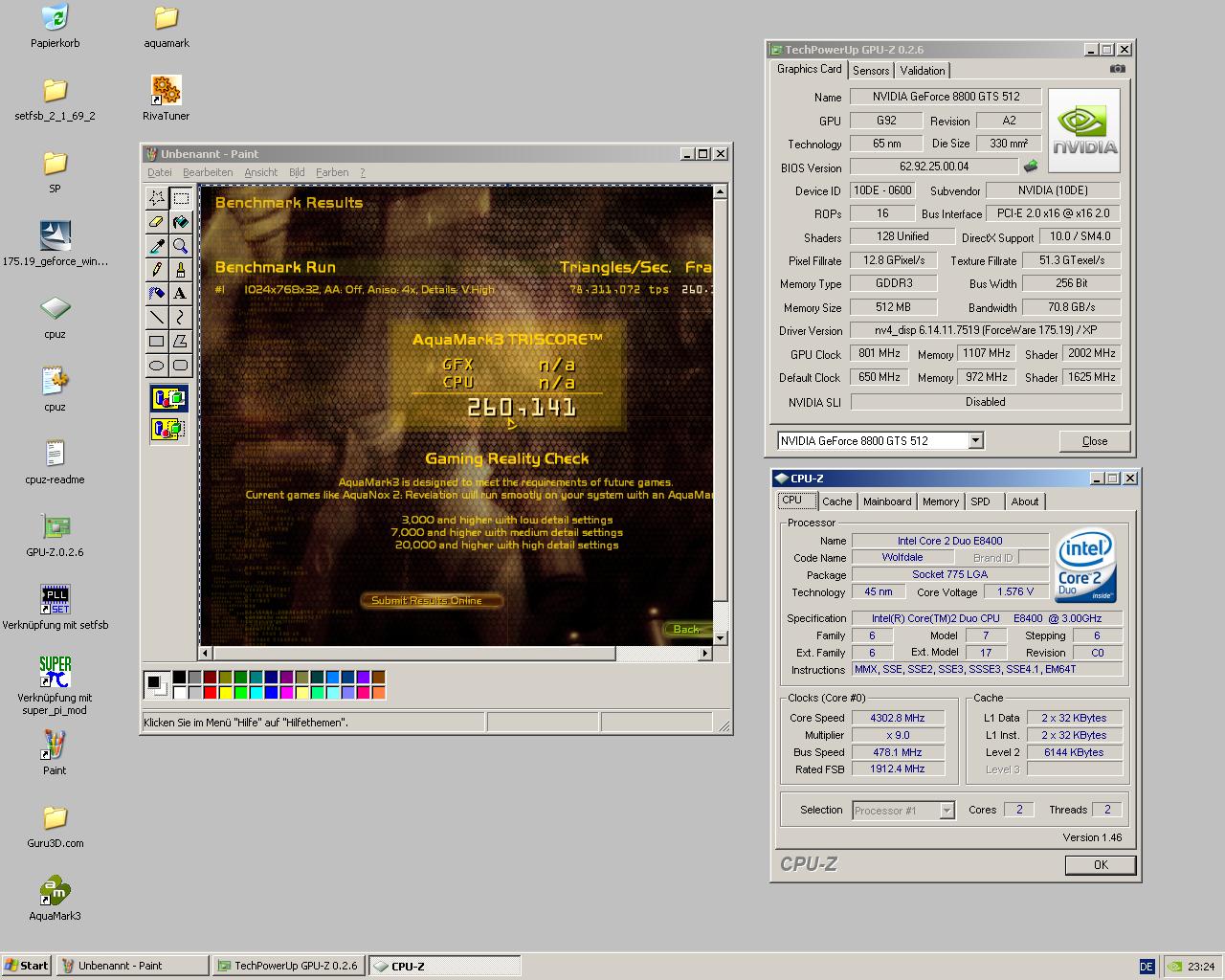The width and height of the screenshot is (1225, 980).
Task: Open the aquamark folder on desktop
Action: 166,26
